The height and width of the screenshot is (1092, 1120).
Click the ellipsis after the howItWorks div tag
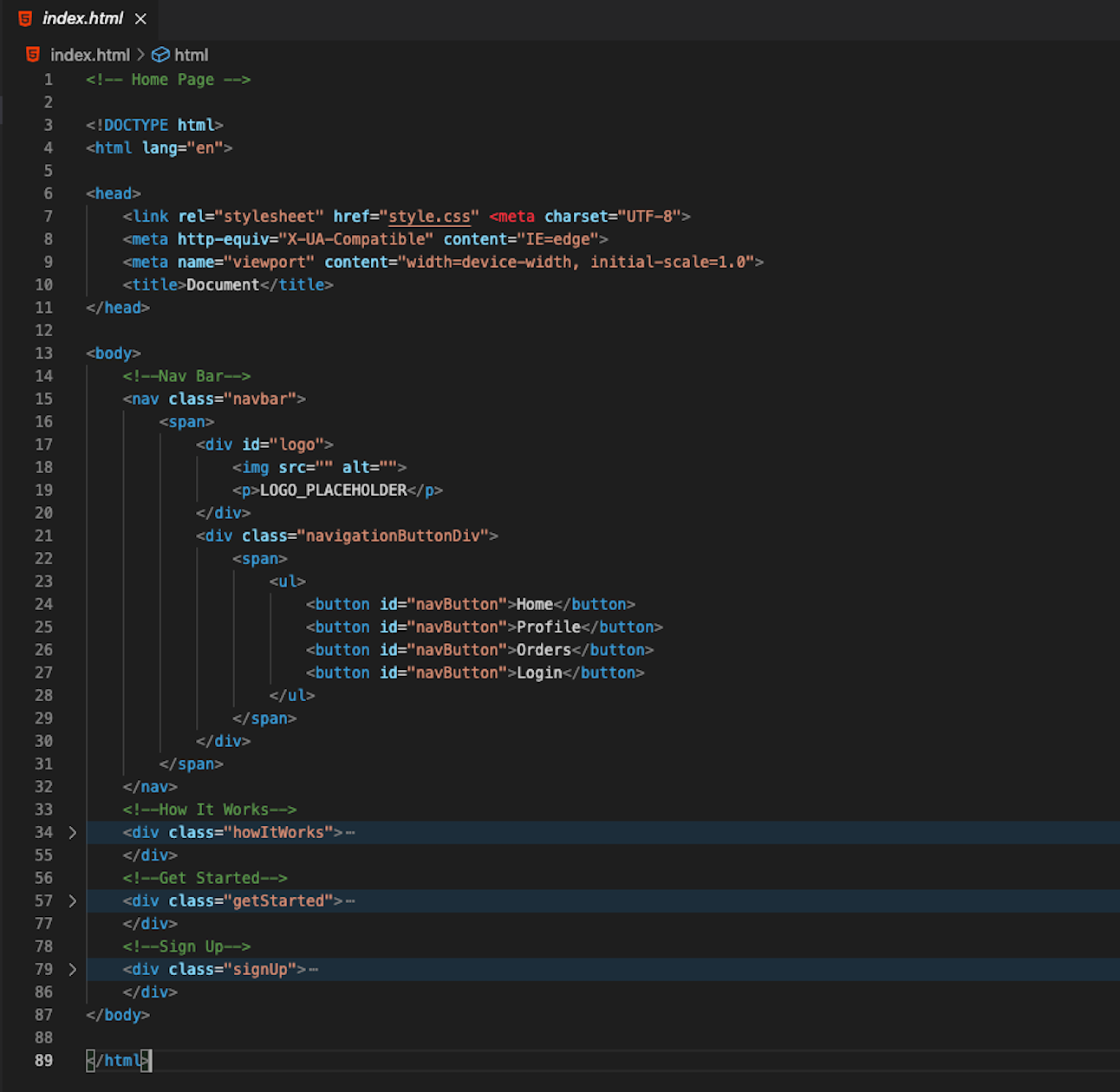pyautogui.click(x=349, y=832)
